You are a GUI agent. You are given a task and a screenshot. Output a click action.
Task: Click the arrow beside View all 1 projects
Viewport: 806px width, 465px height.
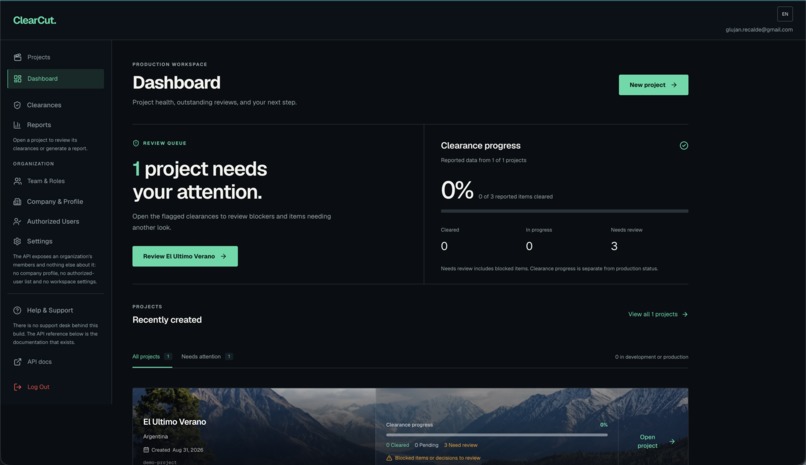click(x=685, y=314)
